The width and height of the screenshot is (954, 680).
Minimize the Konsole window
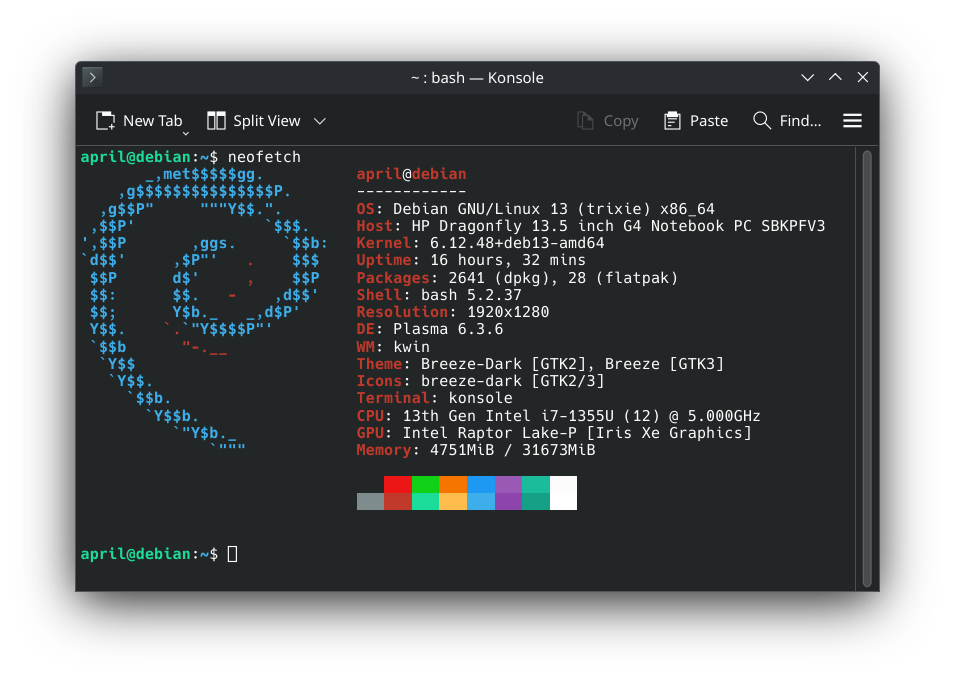click(807, 77)
